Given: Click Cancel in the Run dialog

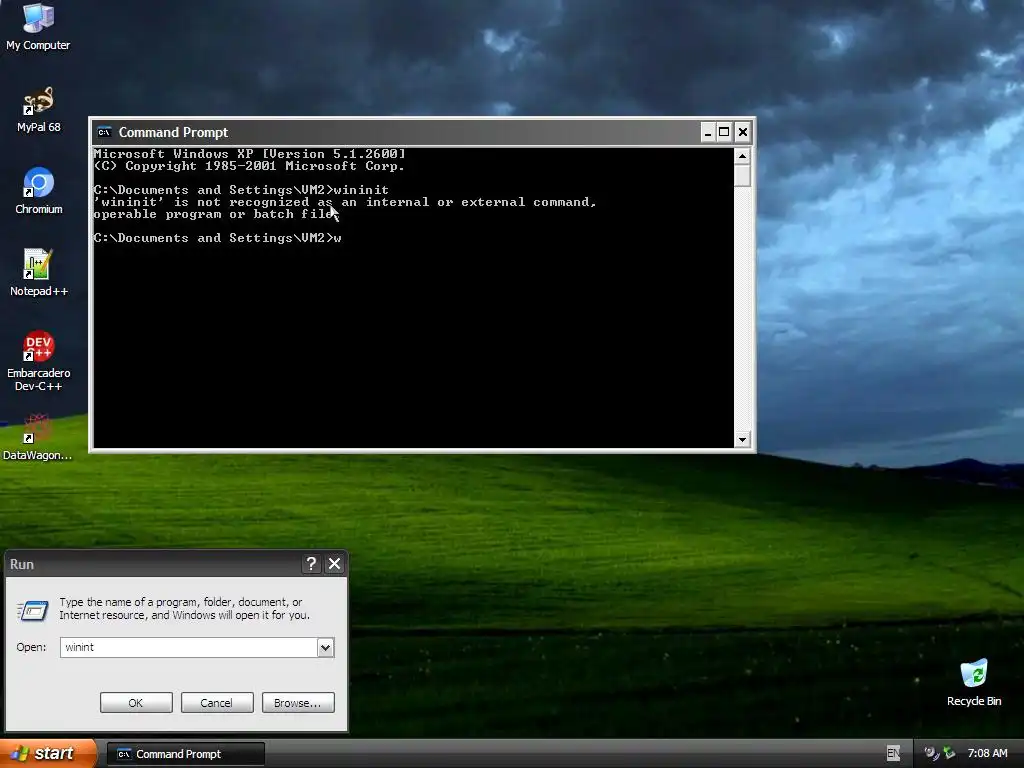Looking at the screenshot, I should [x=217, y=703].
